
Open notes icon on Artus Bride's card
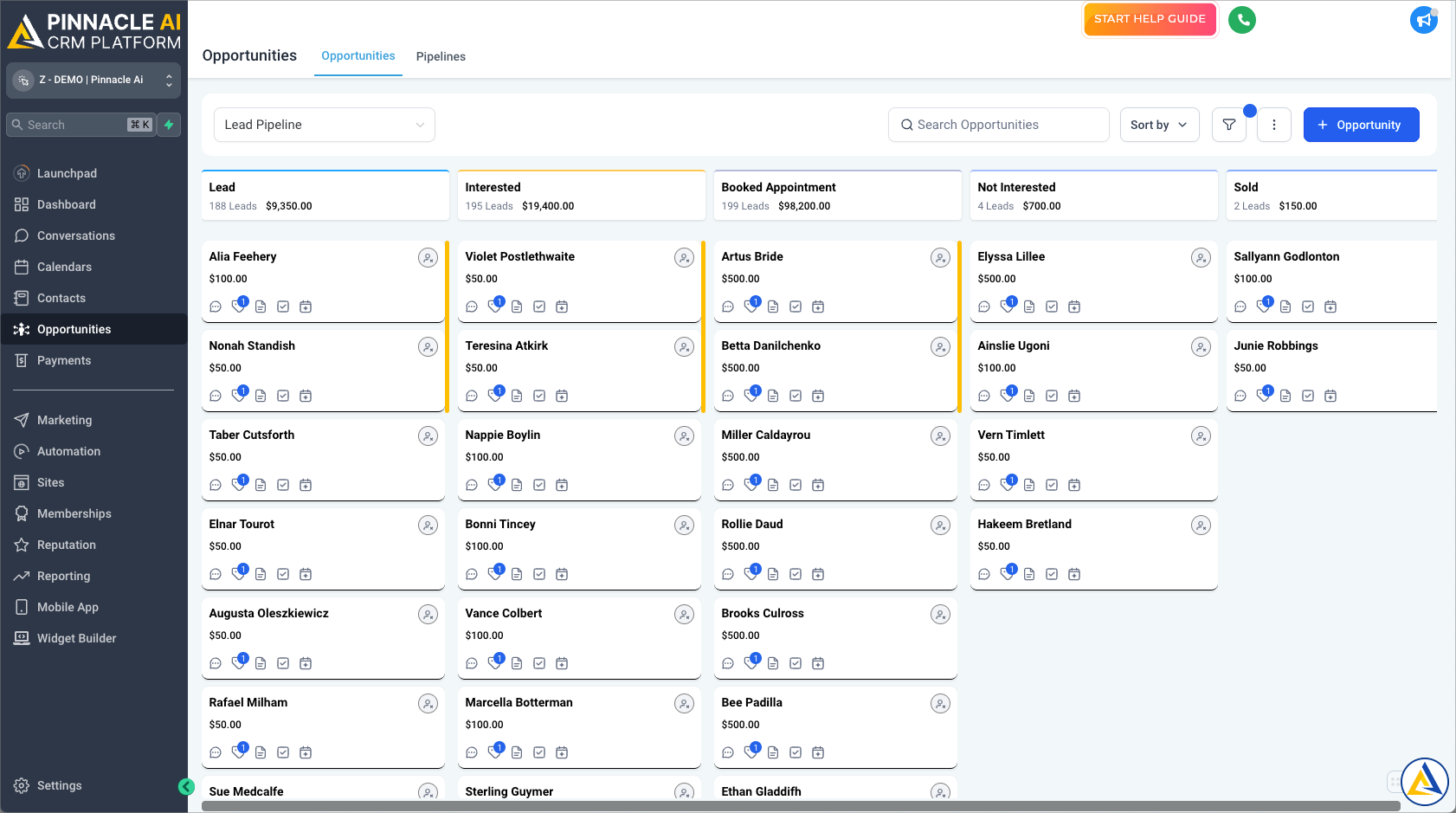773,306
